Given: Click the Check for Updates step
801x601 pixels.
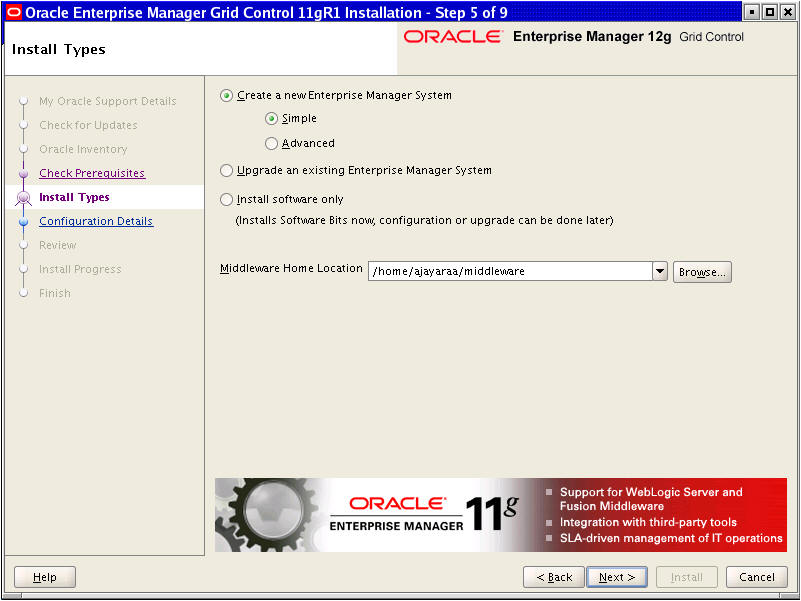Looking at the screenshot, I should [x=88, y=125].
